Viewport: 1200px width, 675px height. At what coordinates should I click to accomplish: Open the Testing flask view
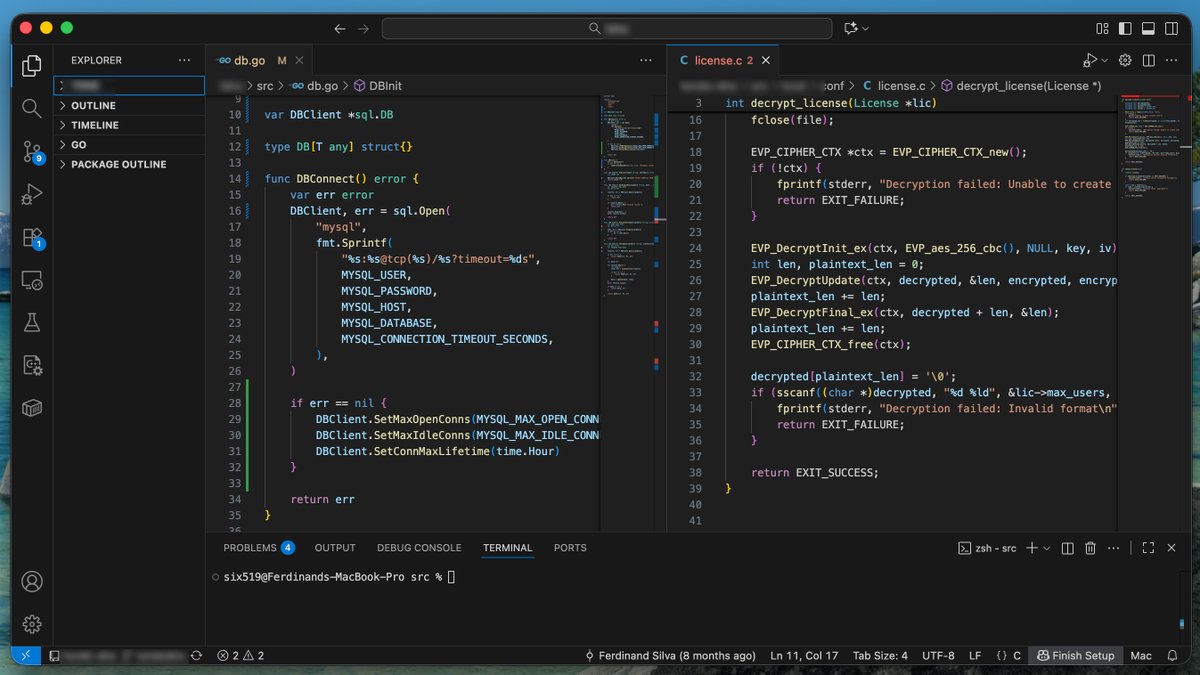(x=32, y=322)
